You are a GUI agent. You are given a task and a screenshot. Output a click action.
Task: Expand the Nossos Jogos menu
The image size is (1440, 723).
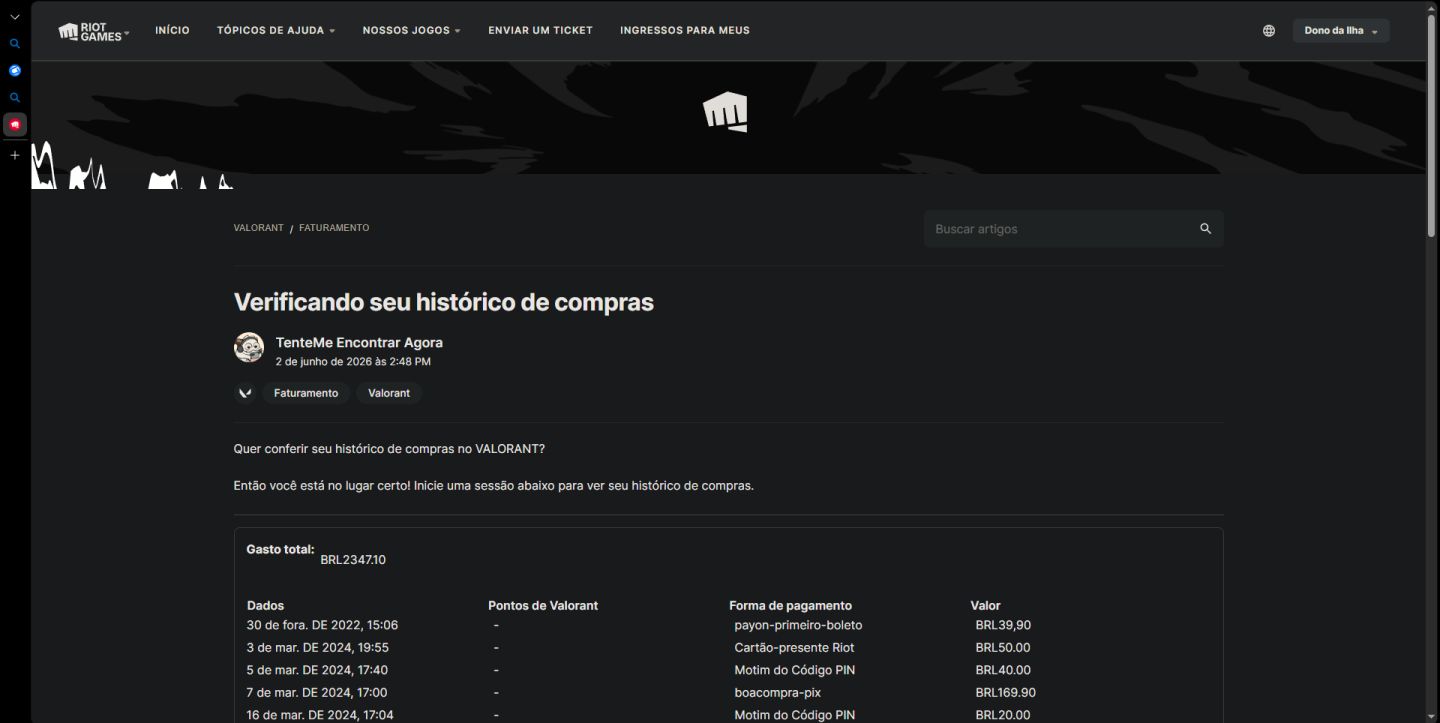(x=412, y=31)
